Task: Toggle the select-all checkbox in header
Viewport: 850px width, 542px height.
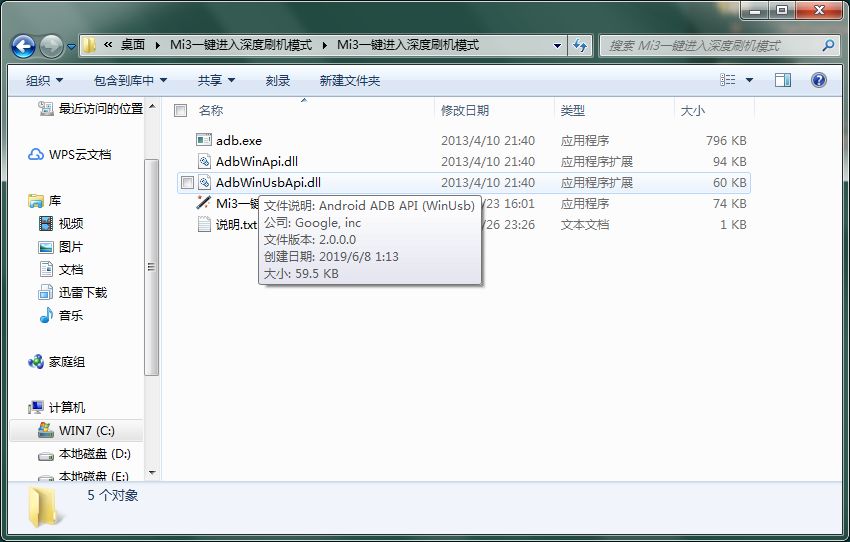Action: tap(181, 111)
